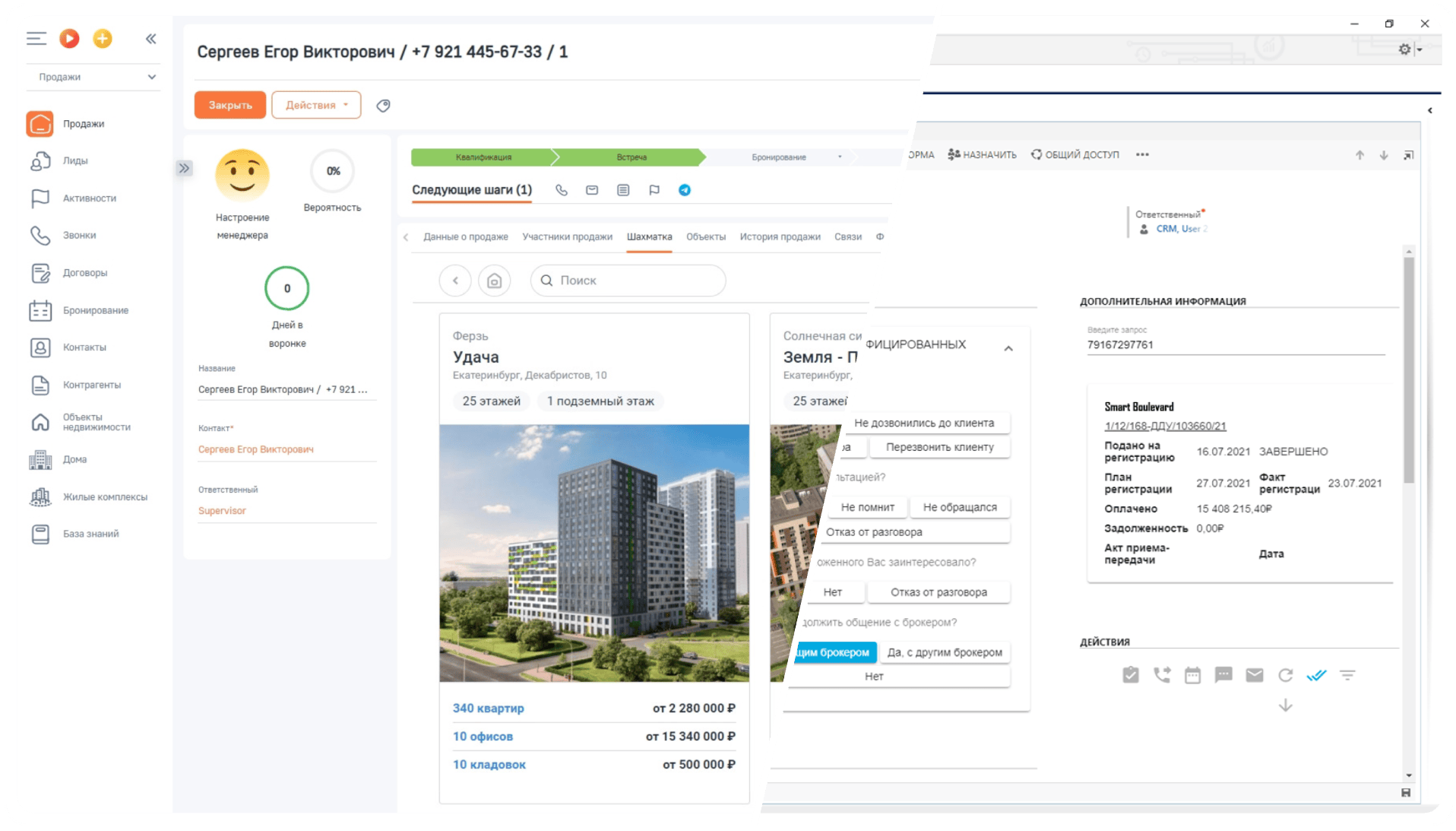Click the Поиск search field
Viewport: 1456px width, 831px height.
628,281
